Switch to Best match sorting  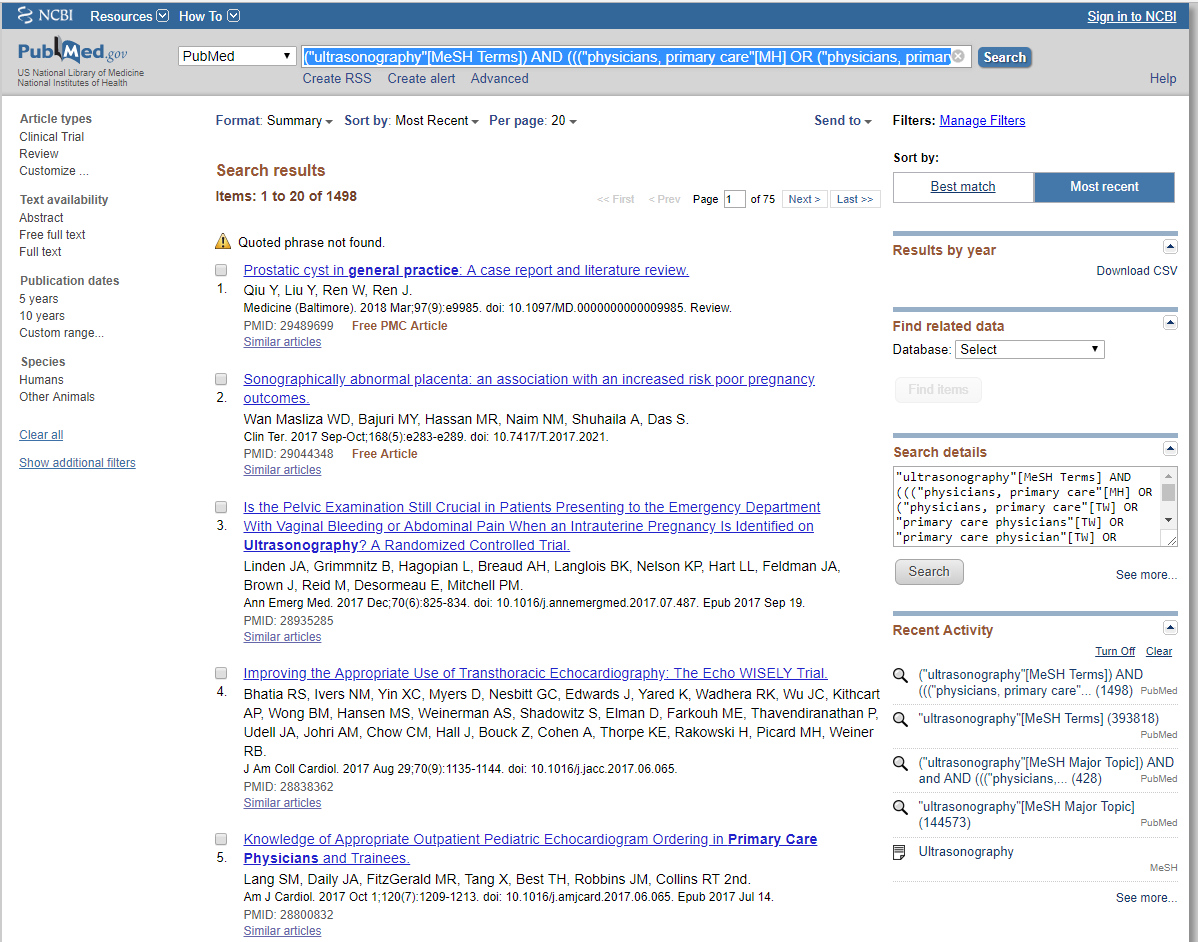(x=963, y=187)
